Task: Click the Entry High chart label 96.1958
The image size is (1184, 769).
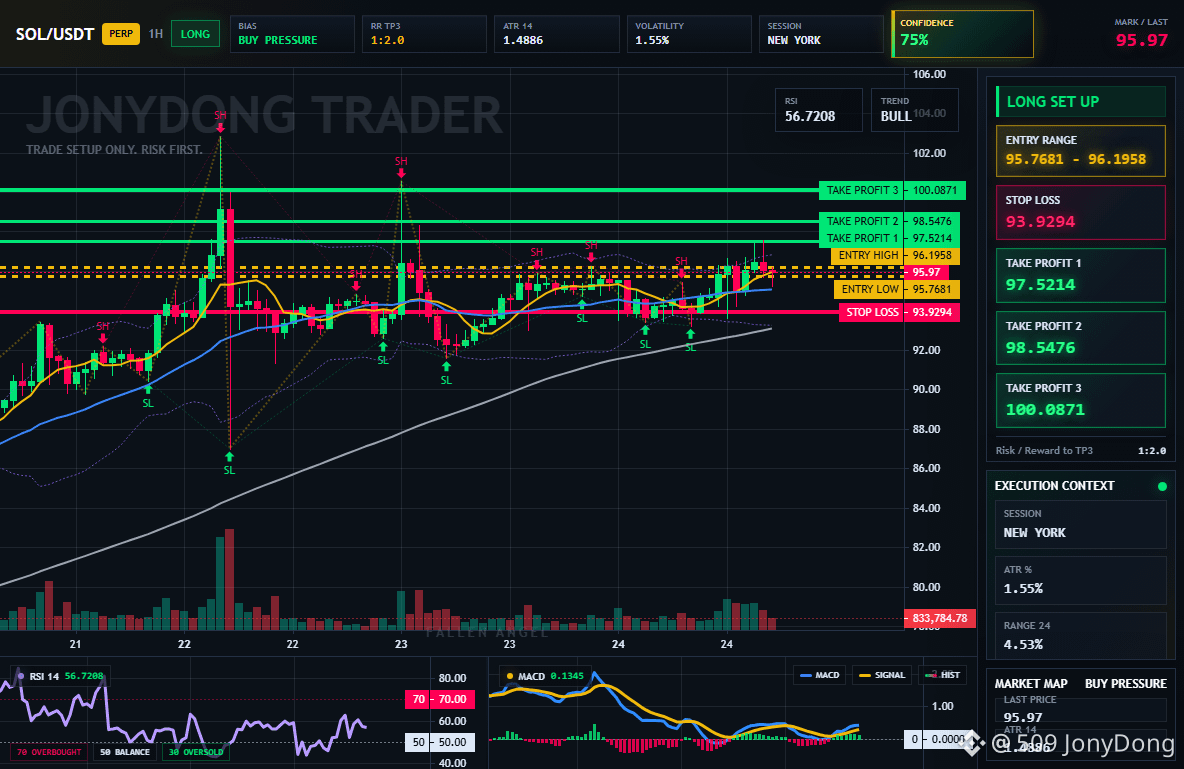Action: [896, 255]
